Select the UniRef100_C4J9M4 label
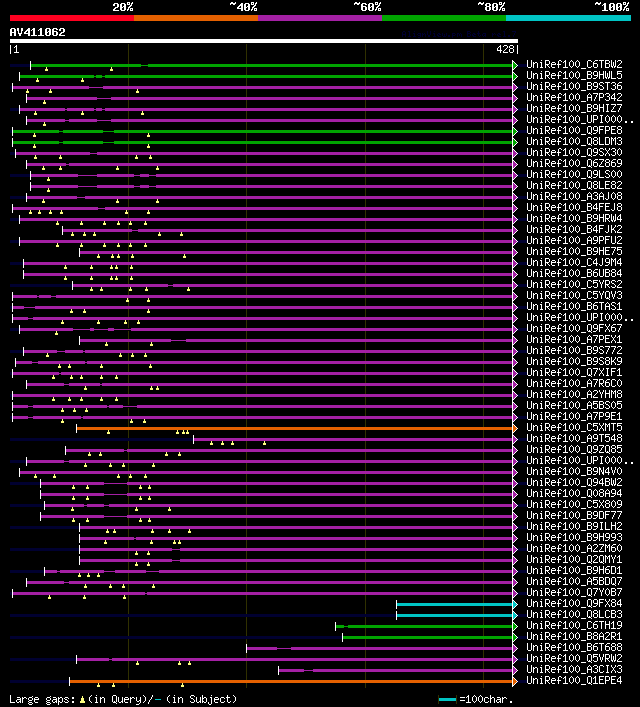The image size is (640, 707). (574, 262)
